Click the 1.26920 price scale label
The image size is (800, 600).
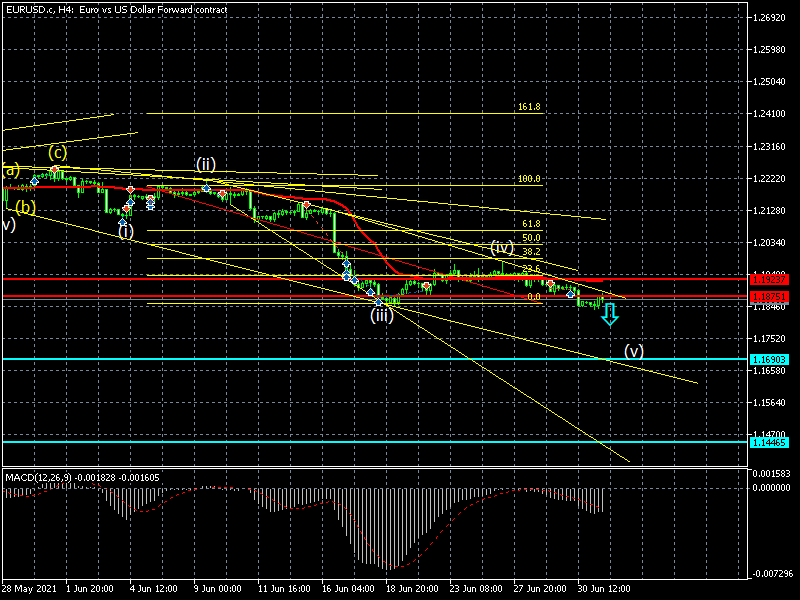click(773, 18)
